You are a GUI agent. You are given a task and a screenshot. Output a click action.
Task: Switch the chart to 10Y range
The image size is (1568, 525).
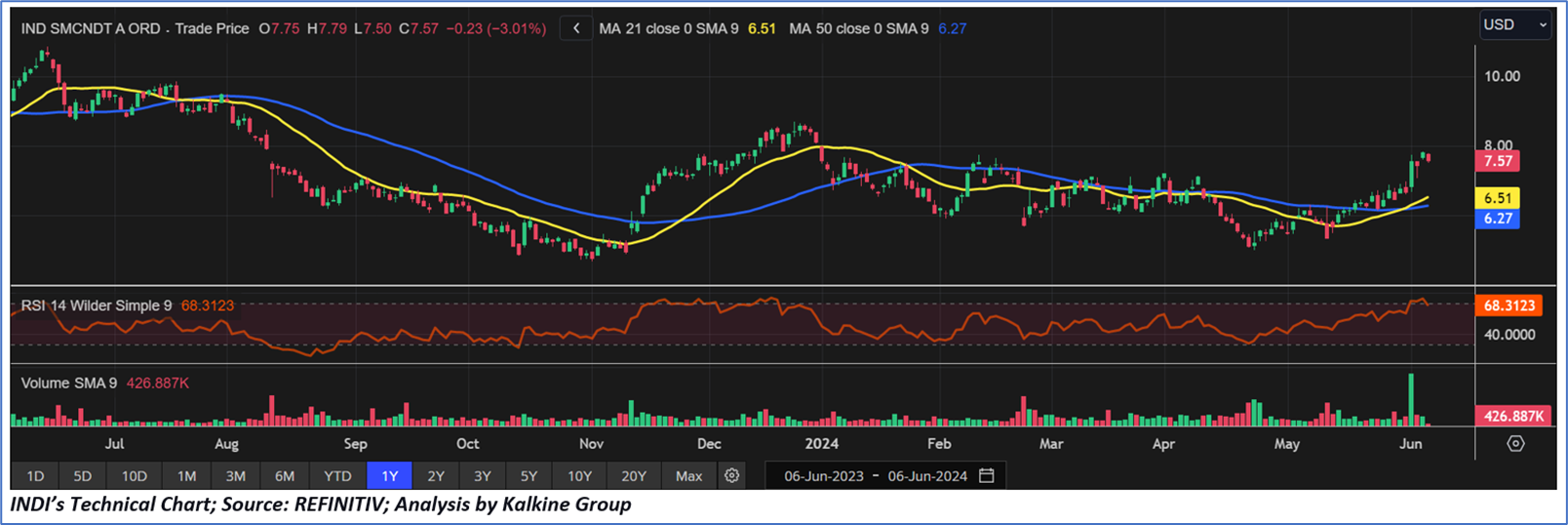coord(580,475)
